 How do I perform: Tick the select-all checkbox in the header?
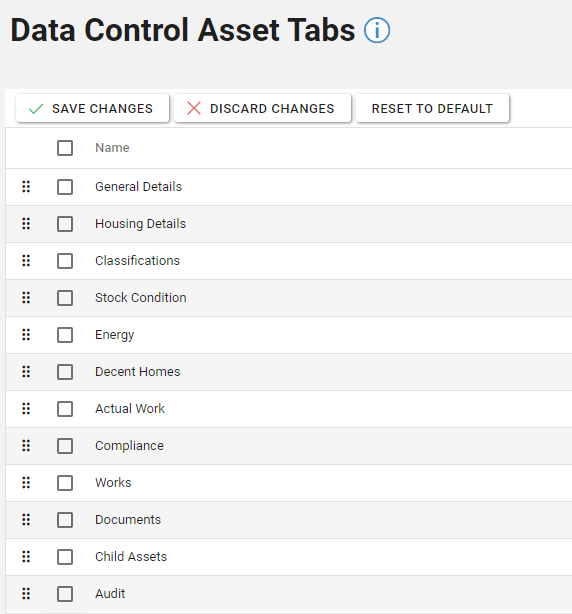pyautogui.click(x=65, y=148)
